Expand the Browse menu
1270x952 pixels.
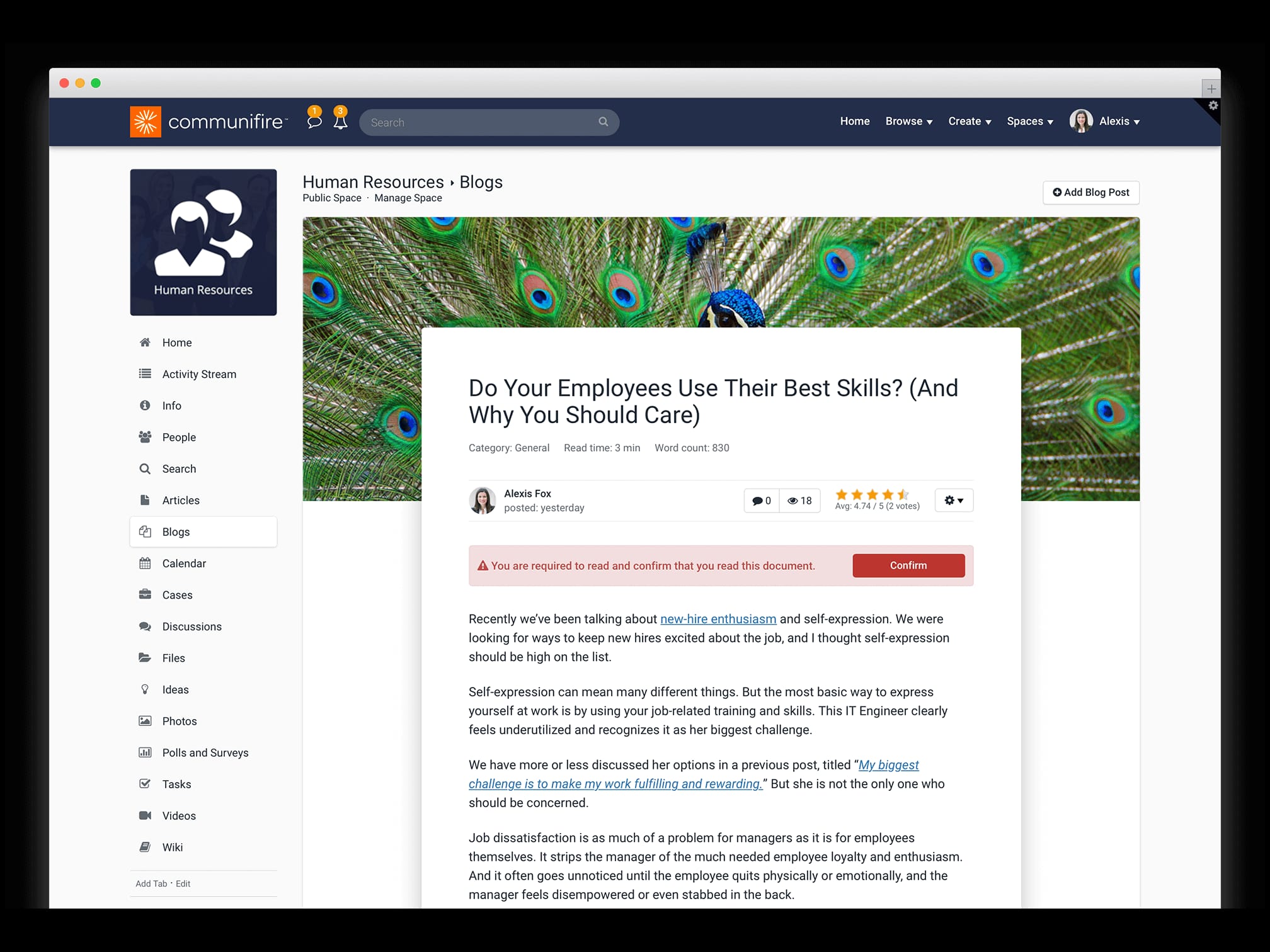[x=908, y=121]
